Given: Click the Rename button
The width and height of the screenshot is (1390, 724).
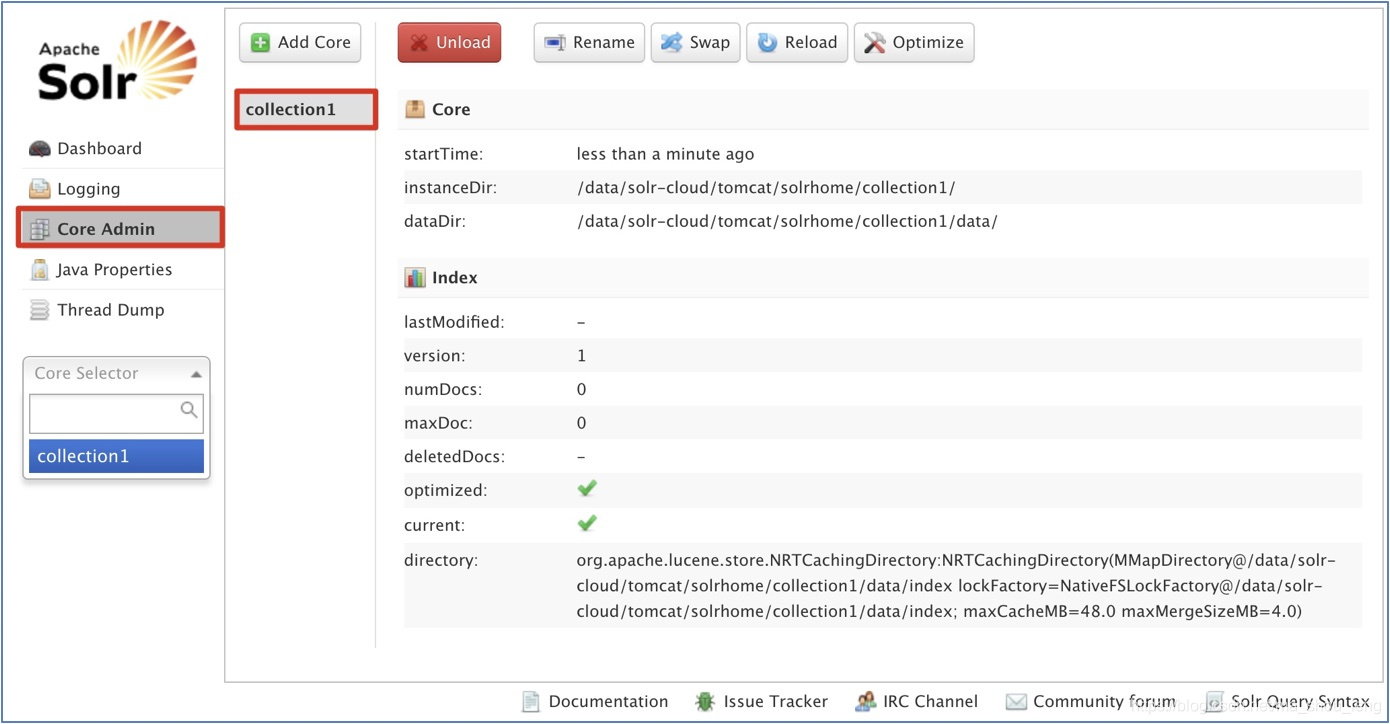Looking at the screenshot, I should [589, 42].
